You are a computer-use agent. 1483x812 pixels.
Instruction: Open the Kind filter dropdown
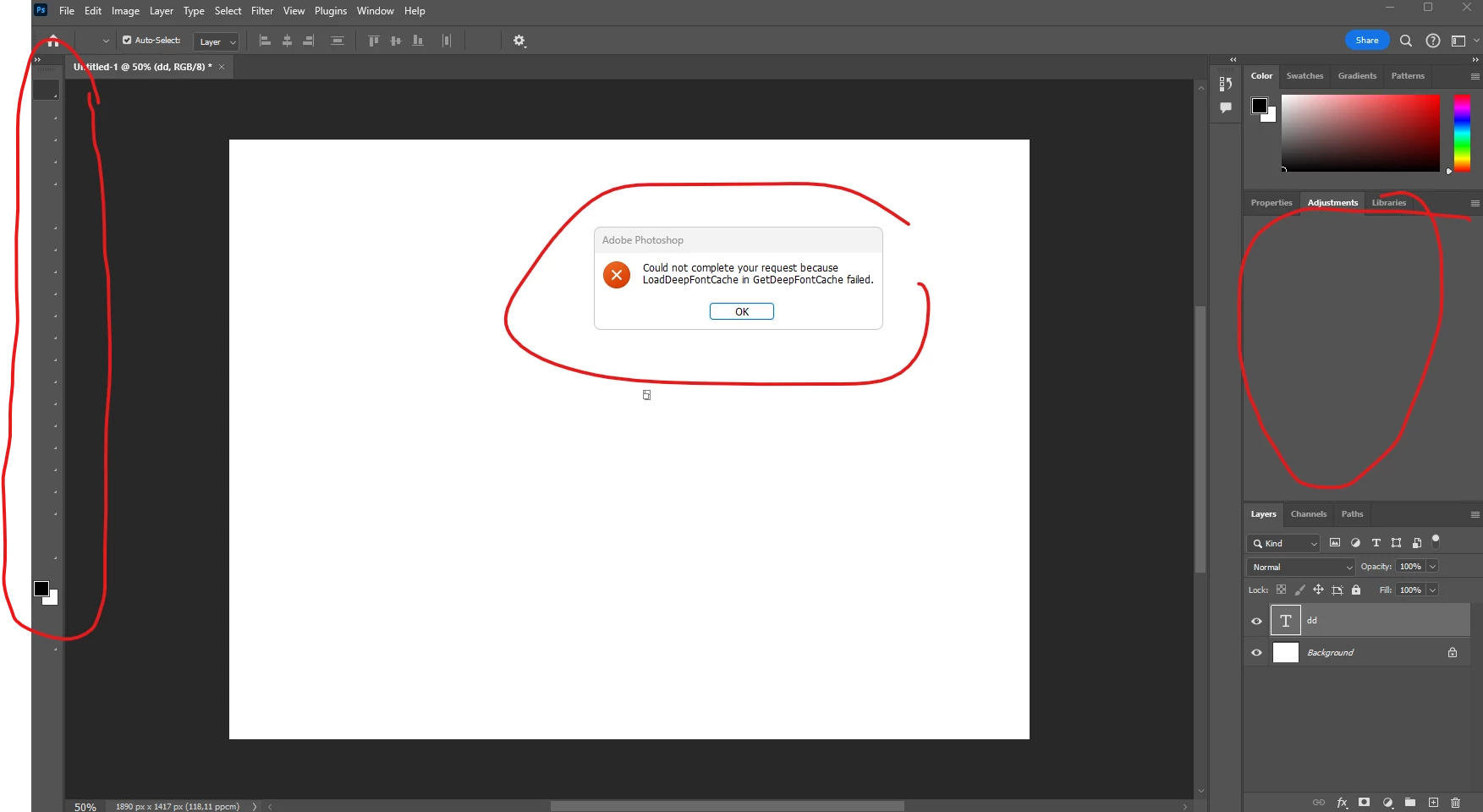pyautogui.click(x=1283, y=543)
